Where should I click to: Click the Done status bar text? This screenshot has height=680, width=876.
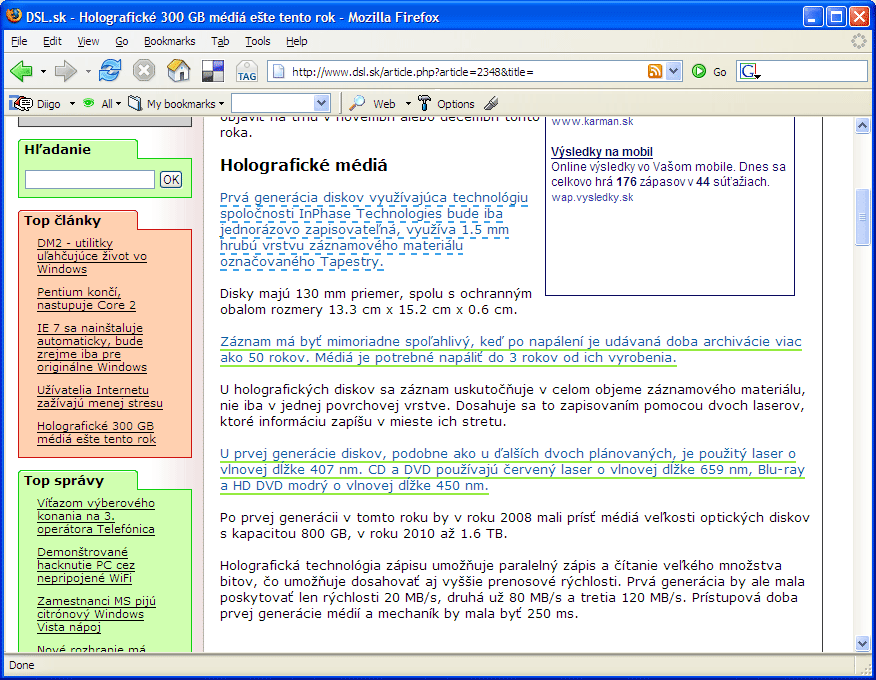pos(22,665)
